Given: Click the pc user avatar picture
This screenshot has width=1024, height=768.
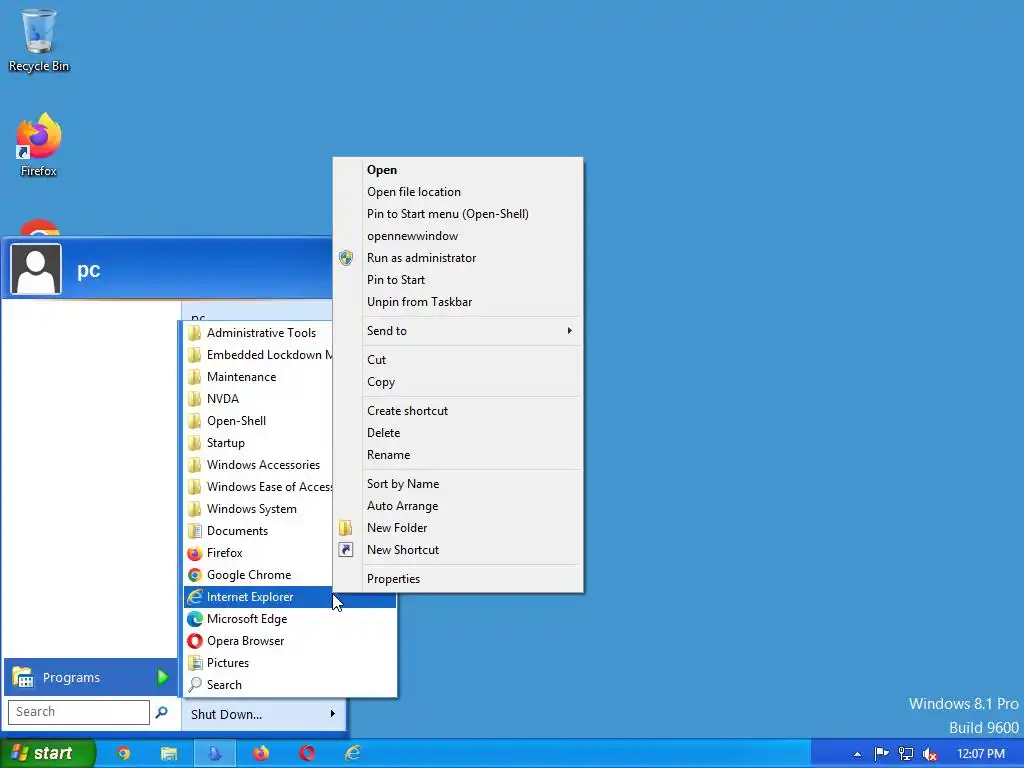Looking at the screenshot, I should (x=36, y=269).
